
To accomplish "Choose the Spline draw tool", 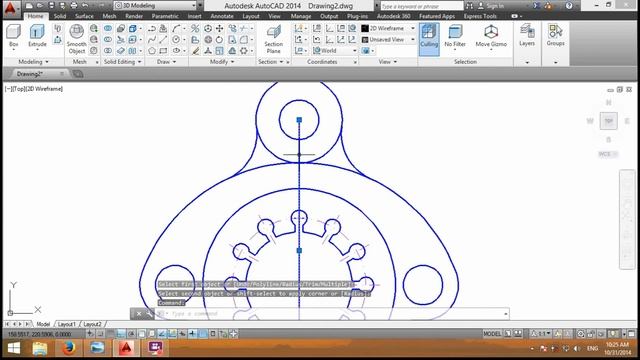I will [152, 40].
